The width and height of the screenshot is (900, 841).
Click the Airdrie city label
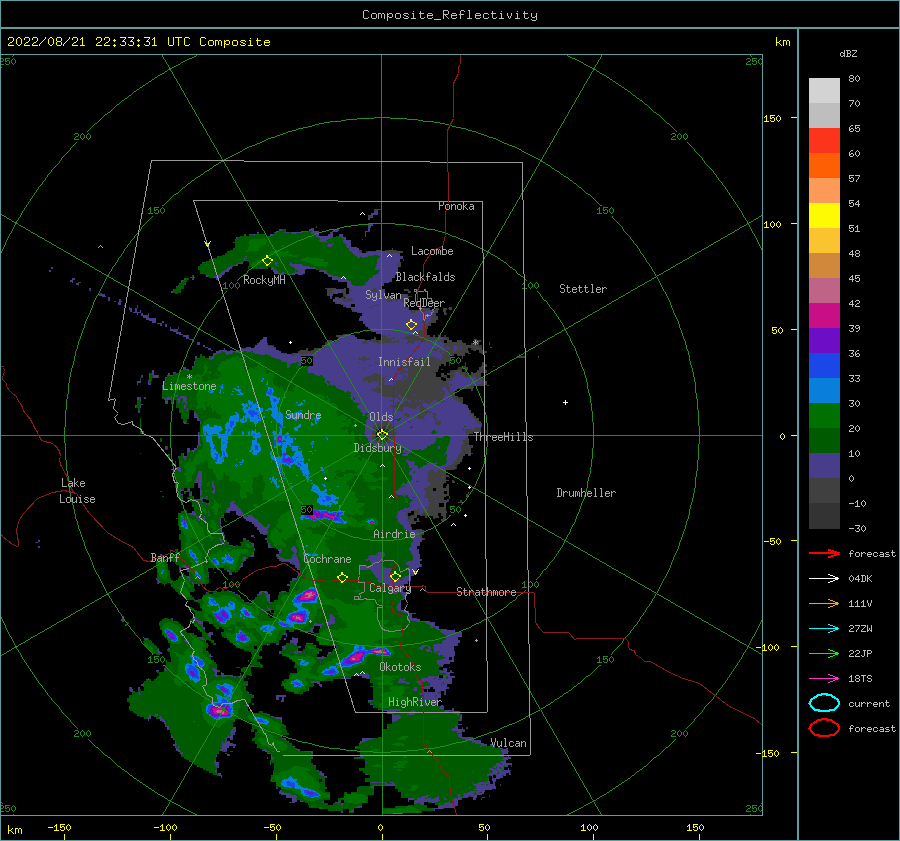point(394,534)
